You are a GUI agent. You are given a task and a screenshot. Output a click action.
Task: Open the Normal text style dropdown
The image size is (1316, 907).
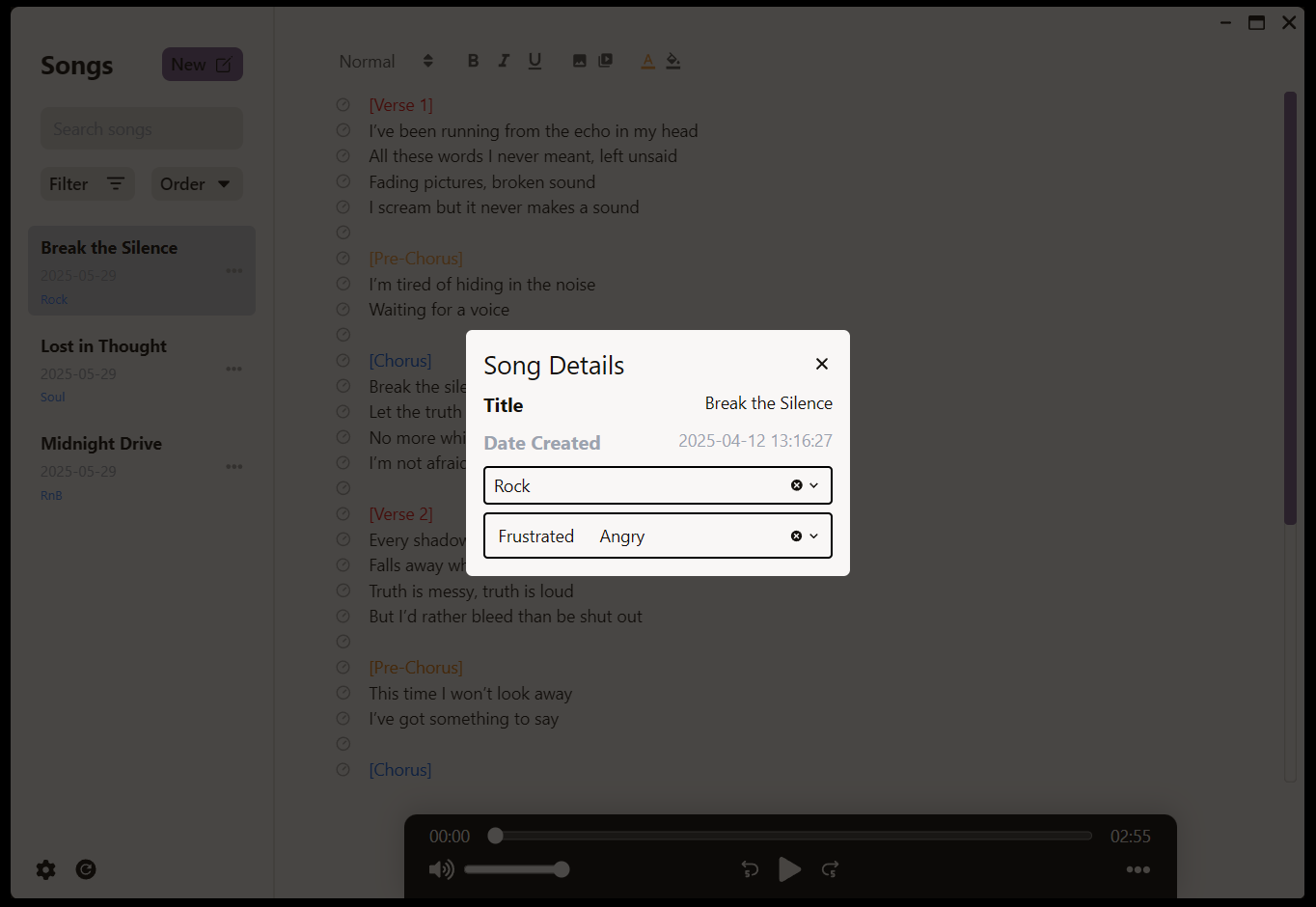coord(386,61)
